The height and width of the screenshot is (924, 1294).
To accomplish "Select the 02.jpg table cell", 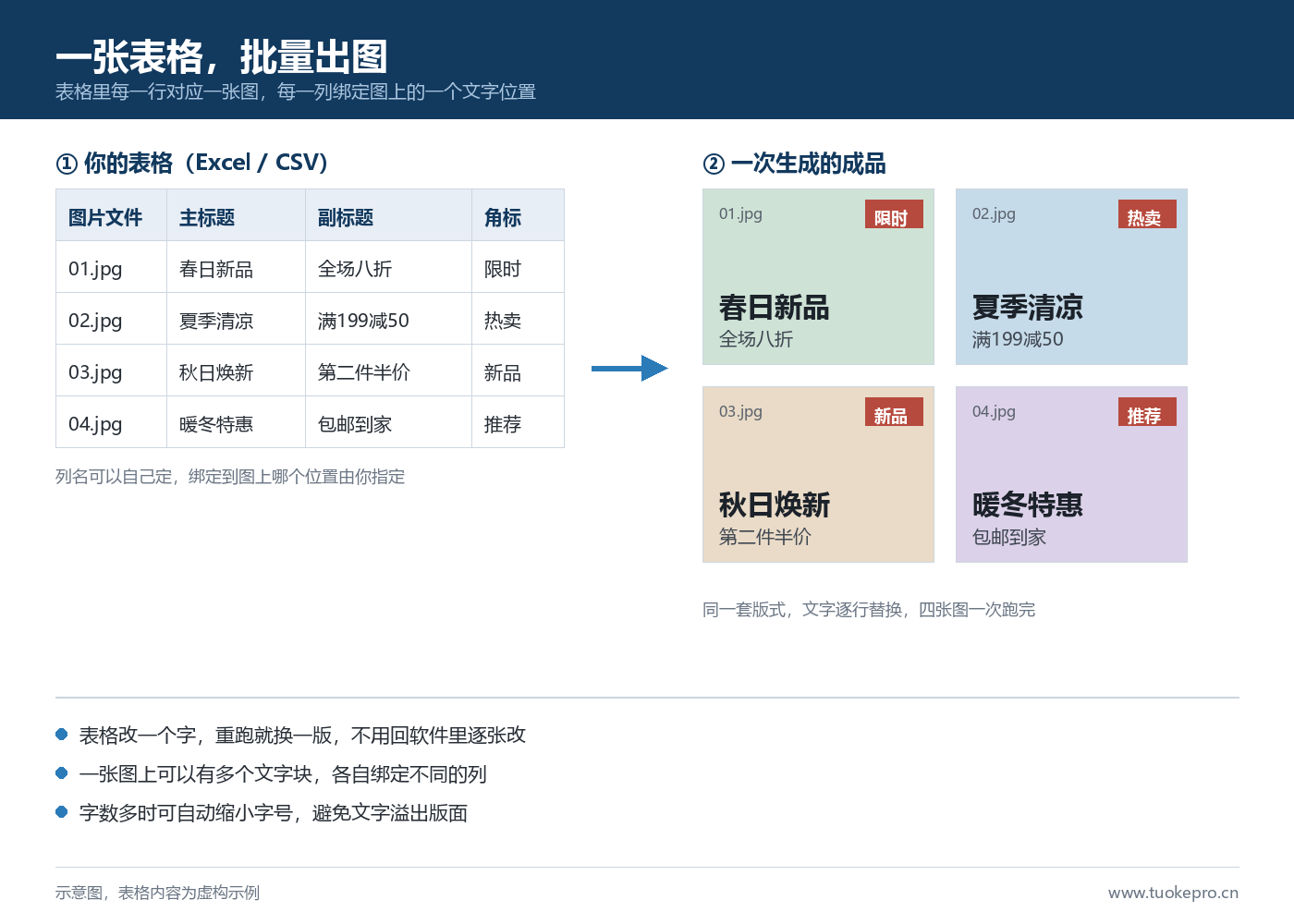I will click(112, 319).
